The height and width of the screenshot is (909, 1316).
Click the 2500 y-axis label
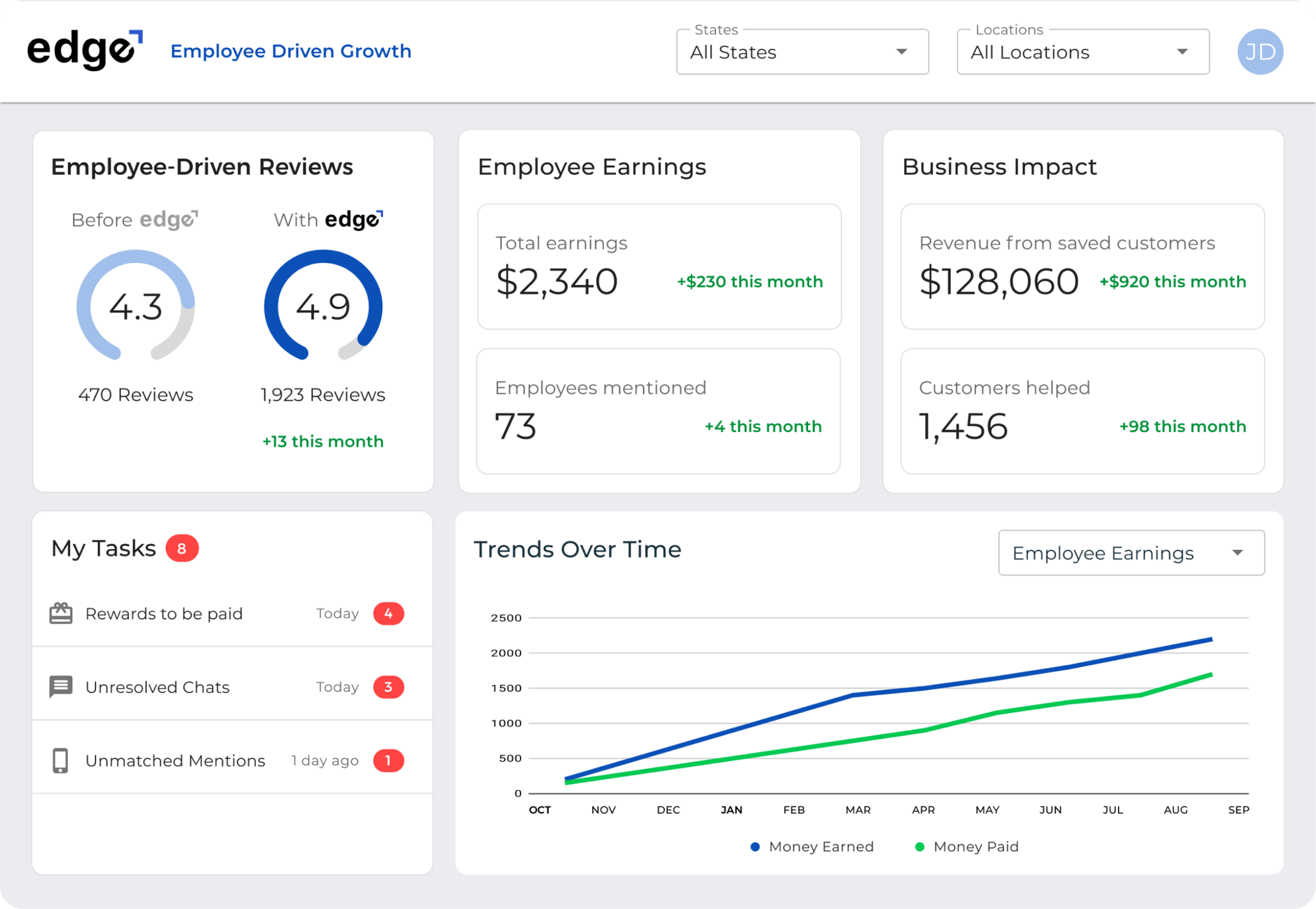click(506, 618)
